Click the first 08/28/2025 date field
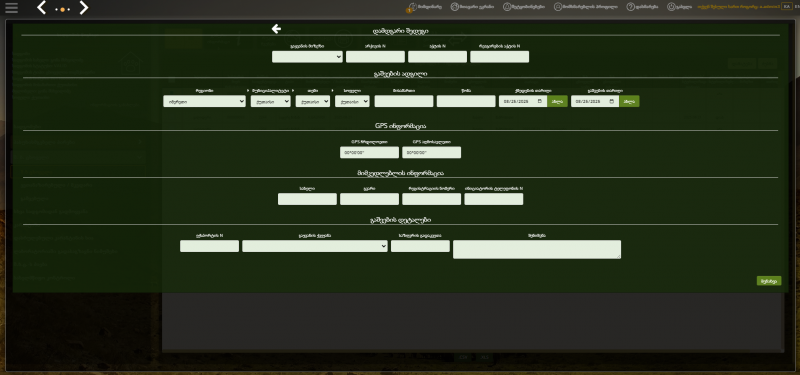Viewport: 800px width, 375px height. [x=522, y=101]
